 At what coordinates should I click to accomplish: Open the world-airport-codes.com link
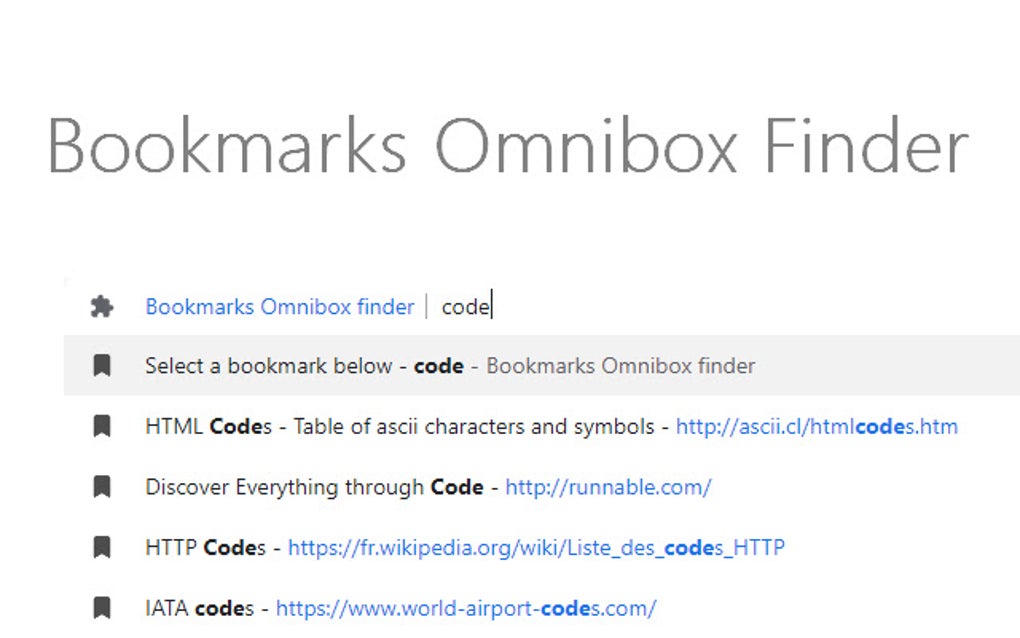[x=466, y=607]
